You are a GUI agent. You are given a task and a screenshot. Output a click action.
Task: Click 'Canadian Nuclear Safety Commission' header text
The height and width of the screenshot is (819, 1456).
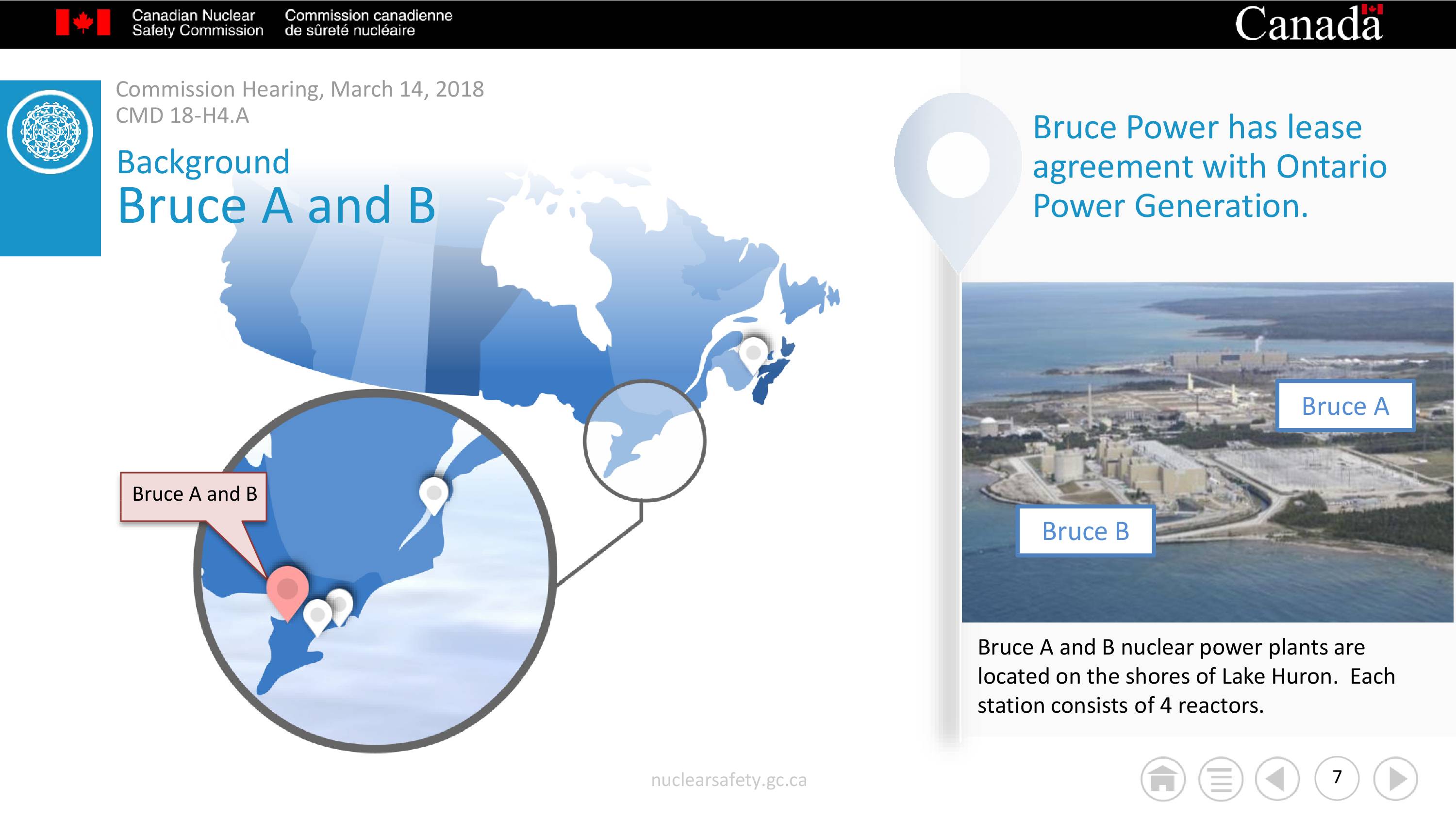pos(198,23)
